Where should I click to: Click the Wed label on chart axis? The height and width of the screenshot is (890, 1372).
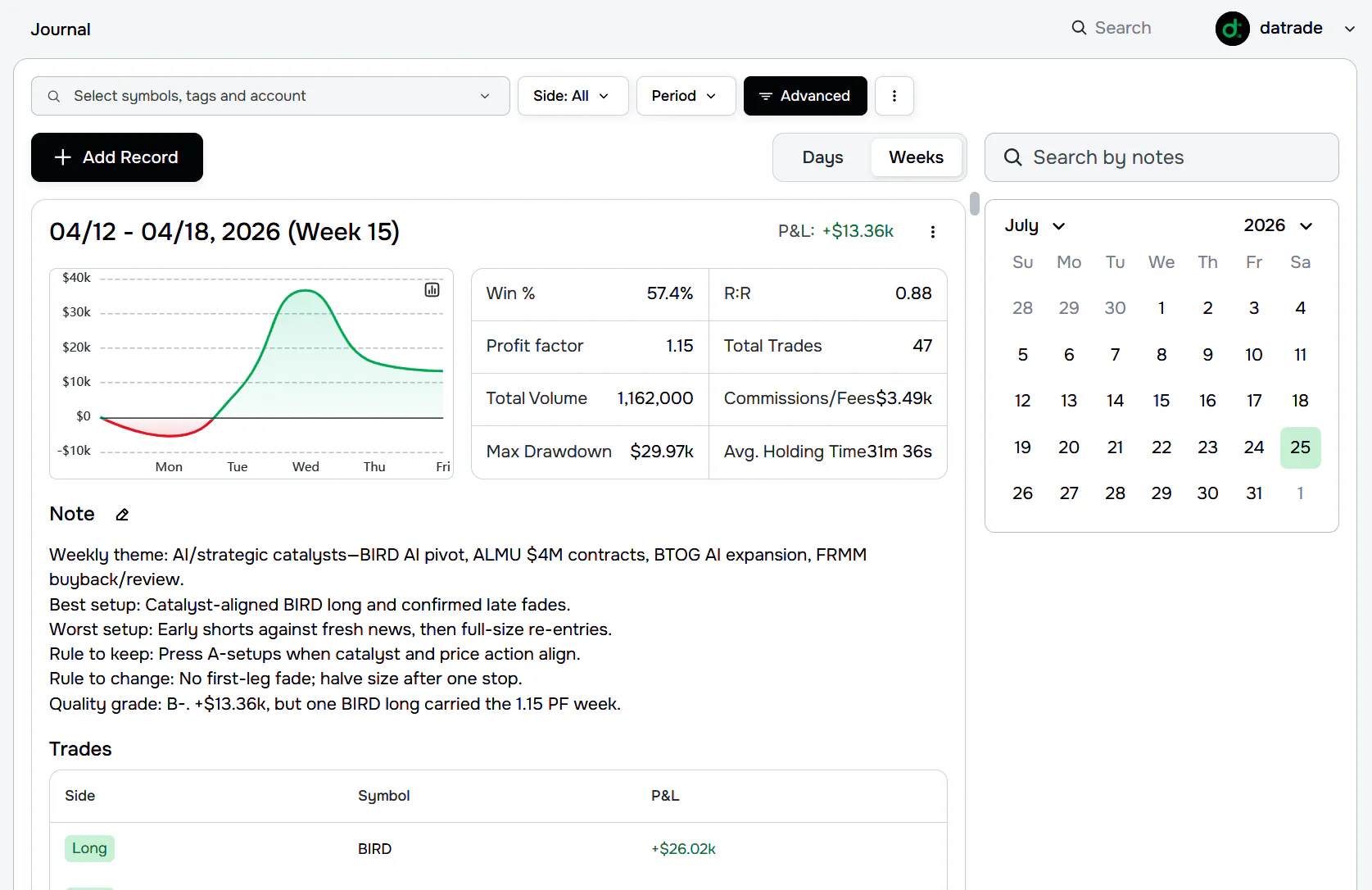click(306, 466)
